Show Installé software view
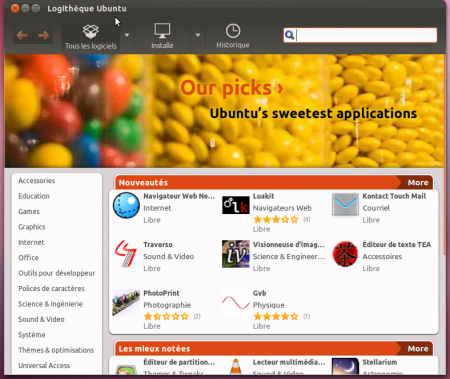 click(x=162, y=36)
